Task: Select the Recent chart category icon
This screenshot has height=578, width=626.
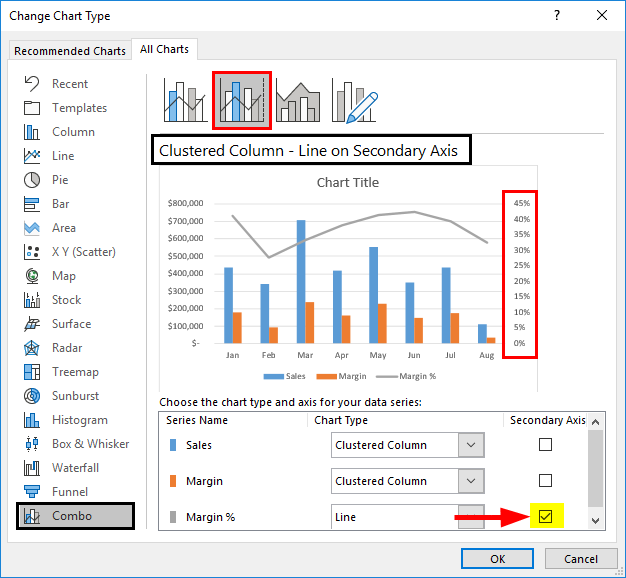Action: click(32, 84)
